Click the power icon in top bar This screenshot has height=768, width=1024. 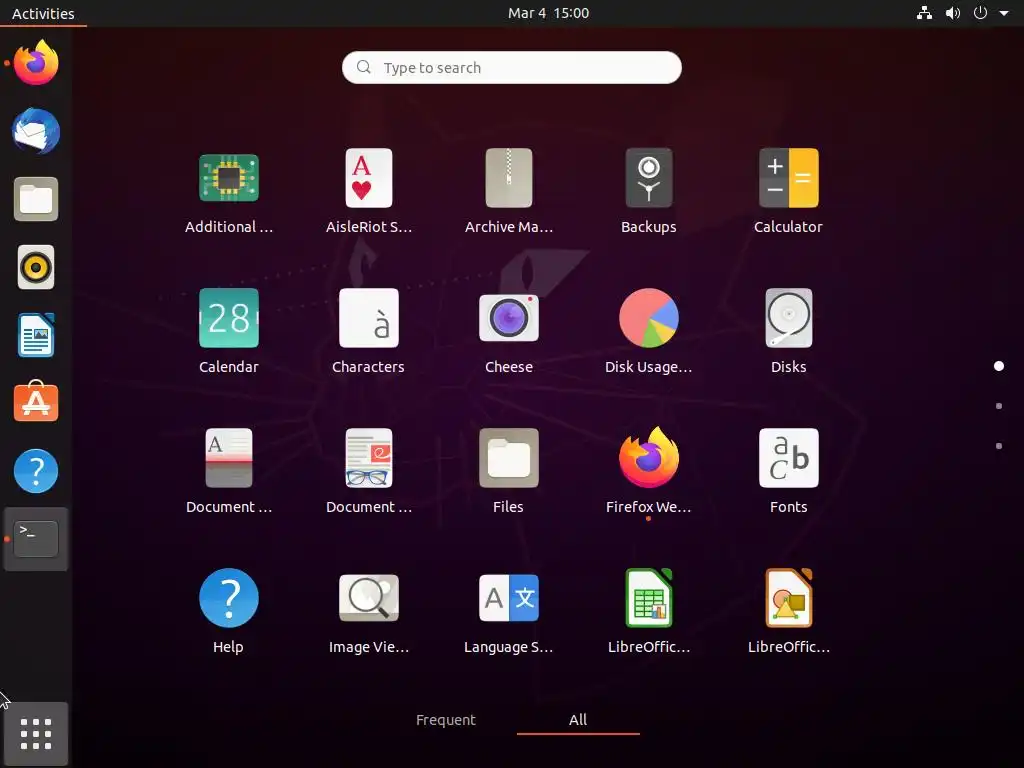click(x=980, y=13)
